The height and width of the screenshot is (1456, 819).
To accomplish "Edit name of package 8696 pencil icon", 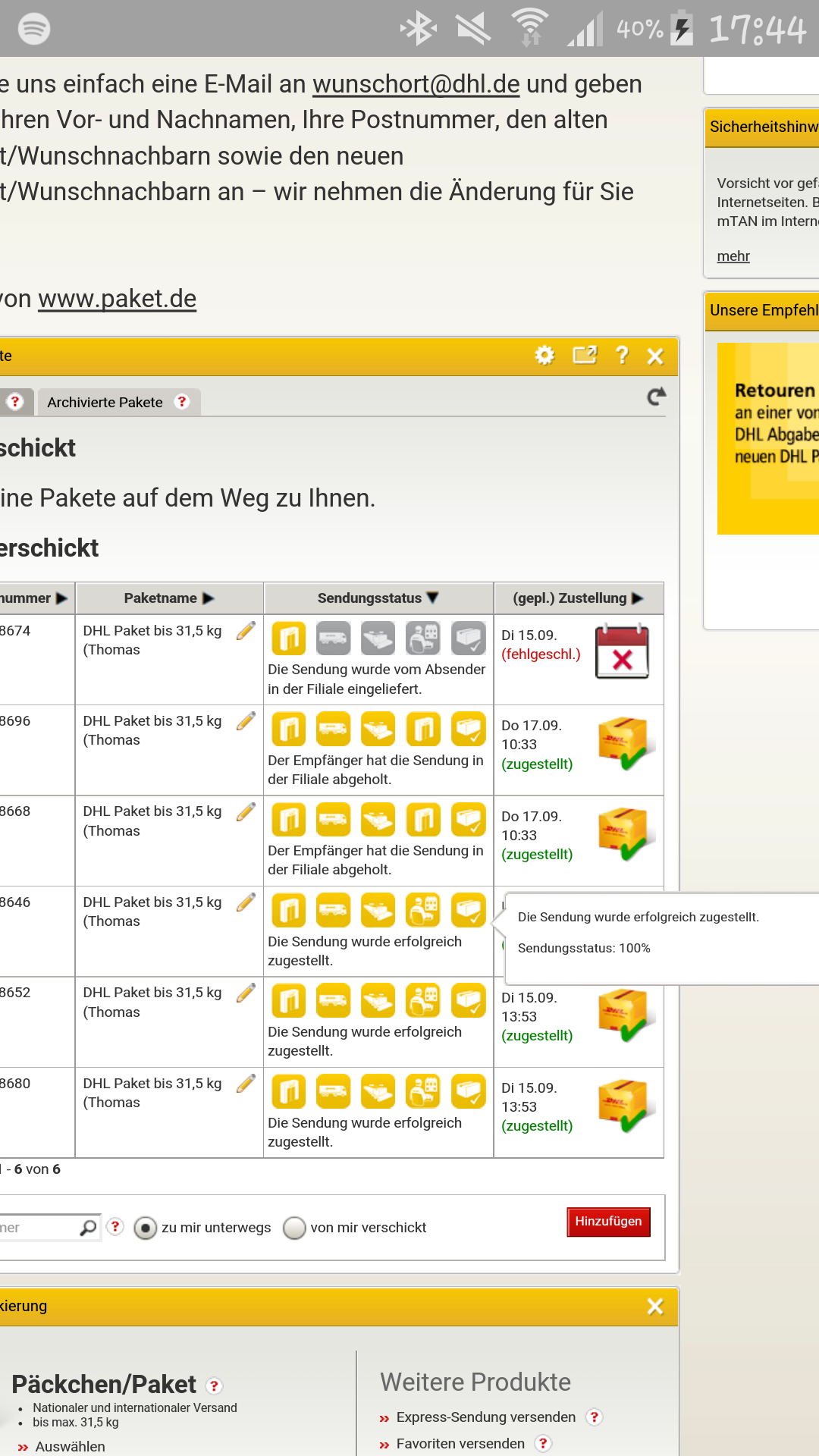I will [x=246, y=721].
